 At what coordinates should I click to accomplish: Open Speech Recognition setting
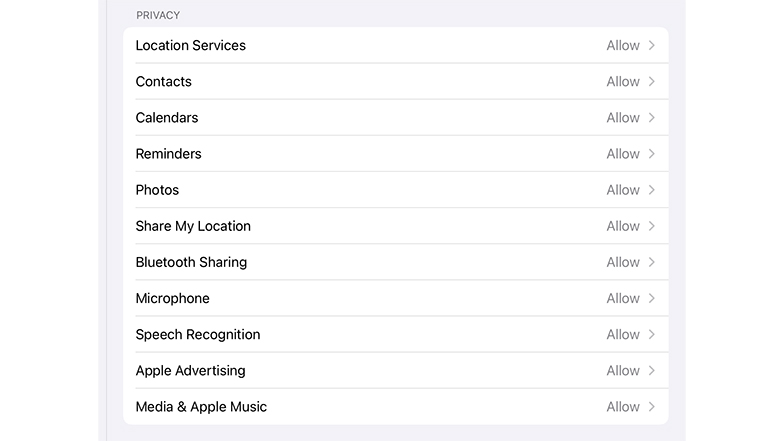point(198,334)
